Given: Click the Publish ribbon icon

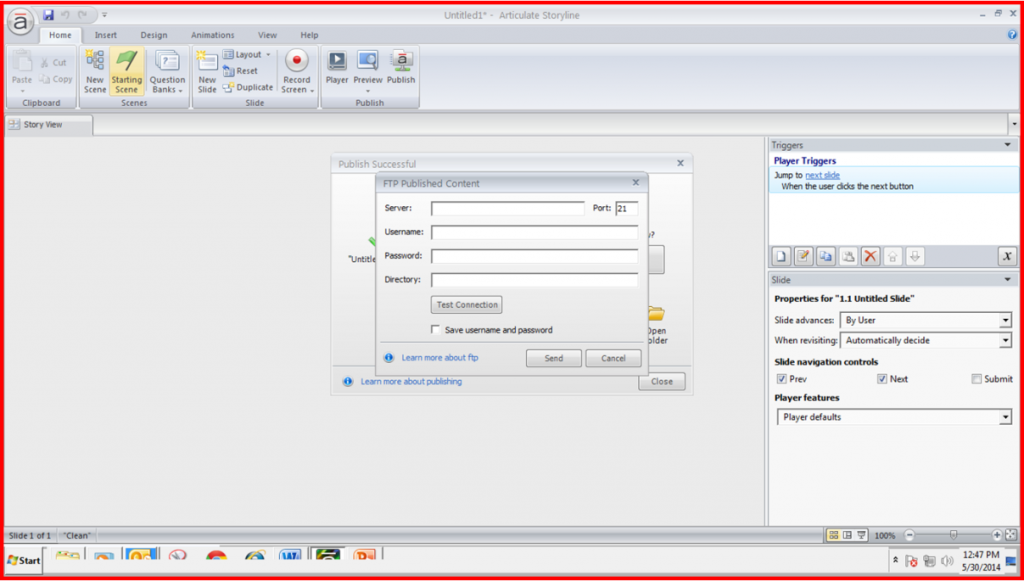Looking at the screenshot, I should click(x=401, y=68).
